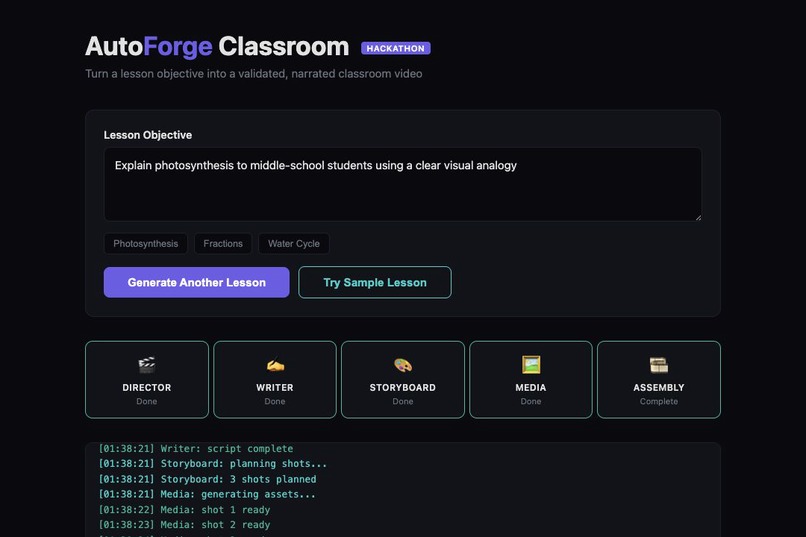Click the textarea resize handle corner

point(698,217)
